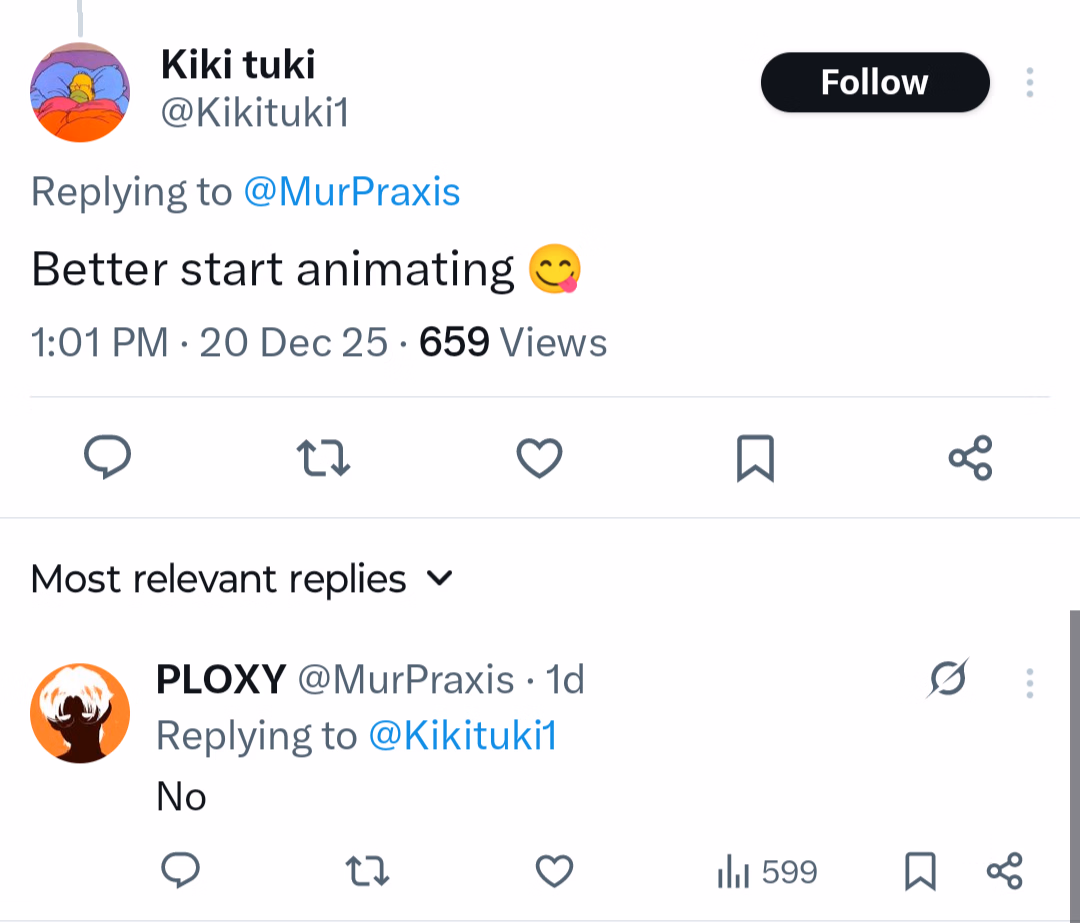Click the Grok icon on PLOXY's reply
The image size is (1080, 923).
[946, 680]
